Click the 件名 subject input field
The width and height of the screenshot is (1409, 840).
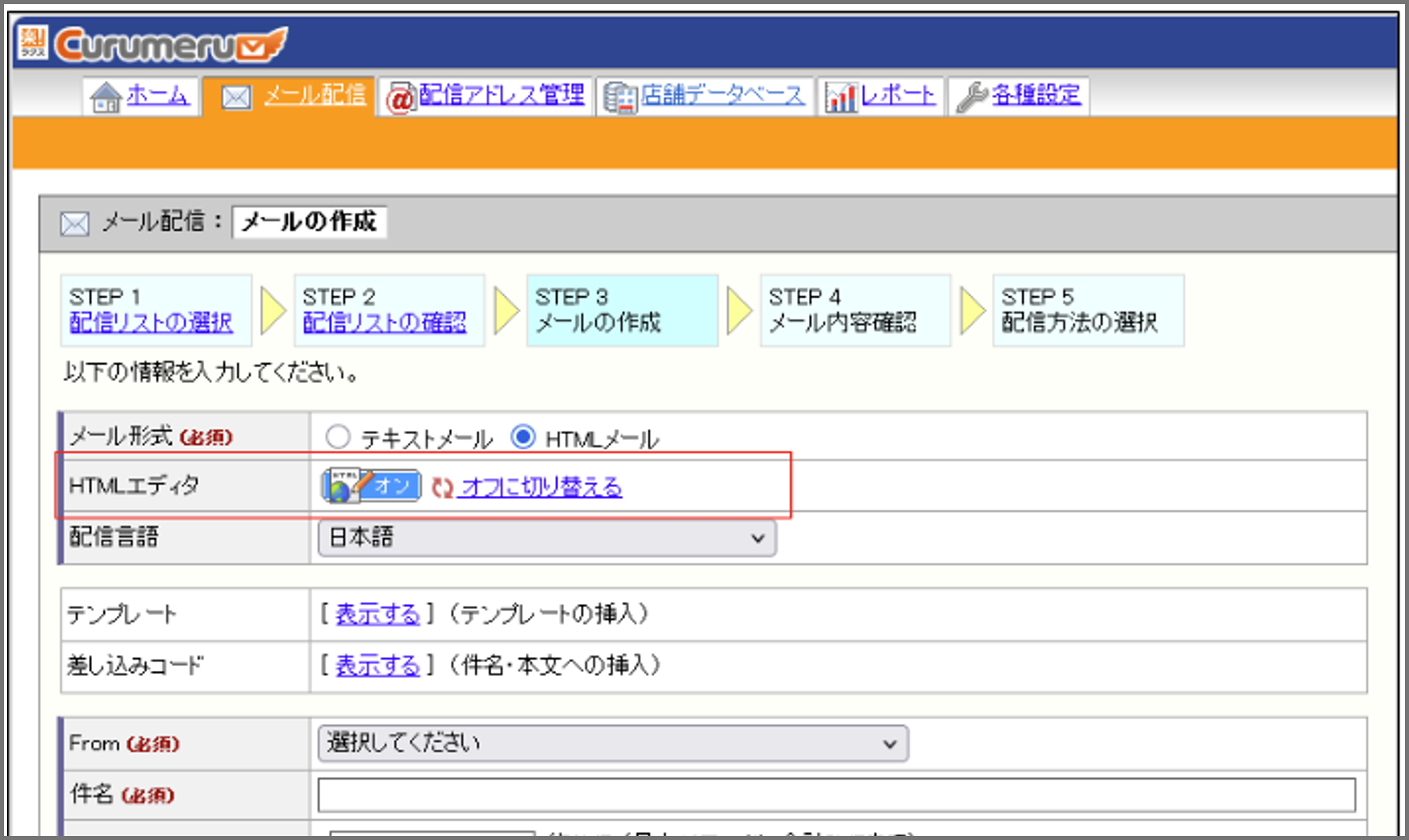pyautogui.click(x=837, y=795)
